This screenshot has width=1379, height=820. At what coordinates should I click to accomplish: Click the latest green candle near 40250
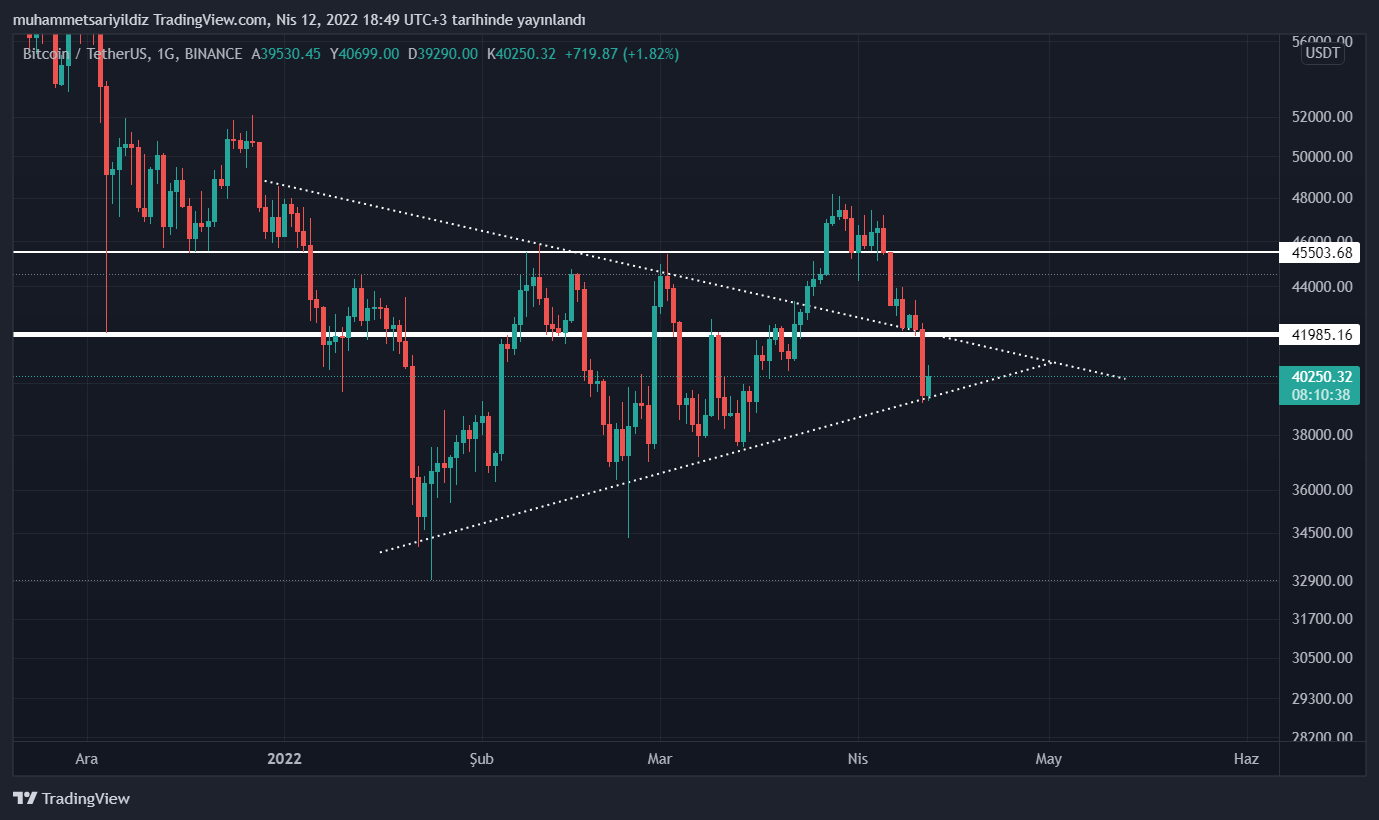coord(929,385)
